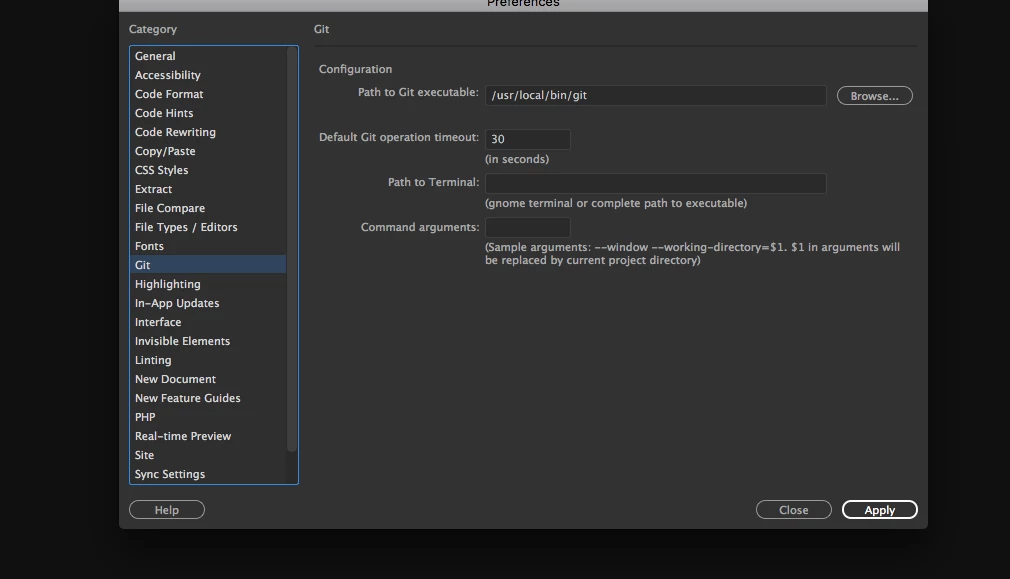The height and width of the screenshot is (579, 1010).
Task: Open Code Format preferences
Action: coord(207,94)
